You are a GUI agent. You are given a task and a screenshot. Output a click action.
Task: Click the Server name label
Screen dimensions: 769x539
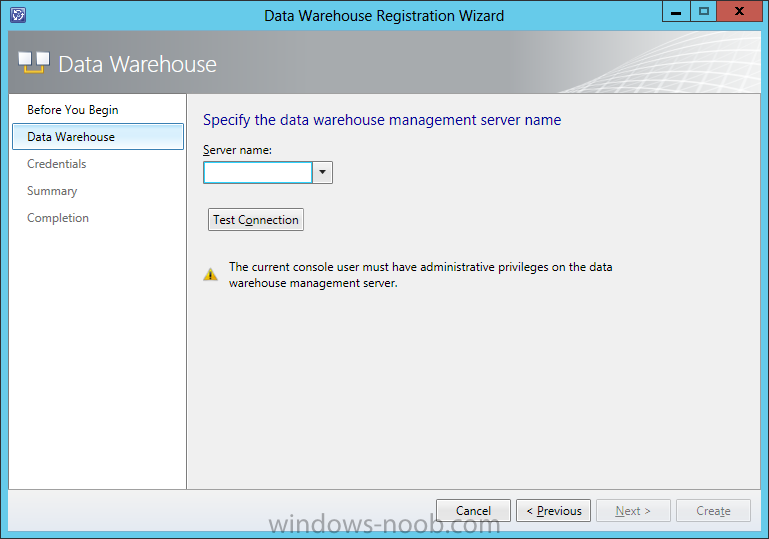[x=237, y=150]
